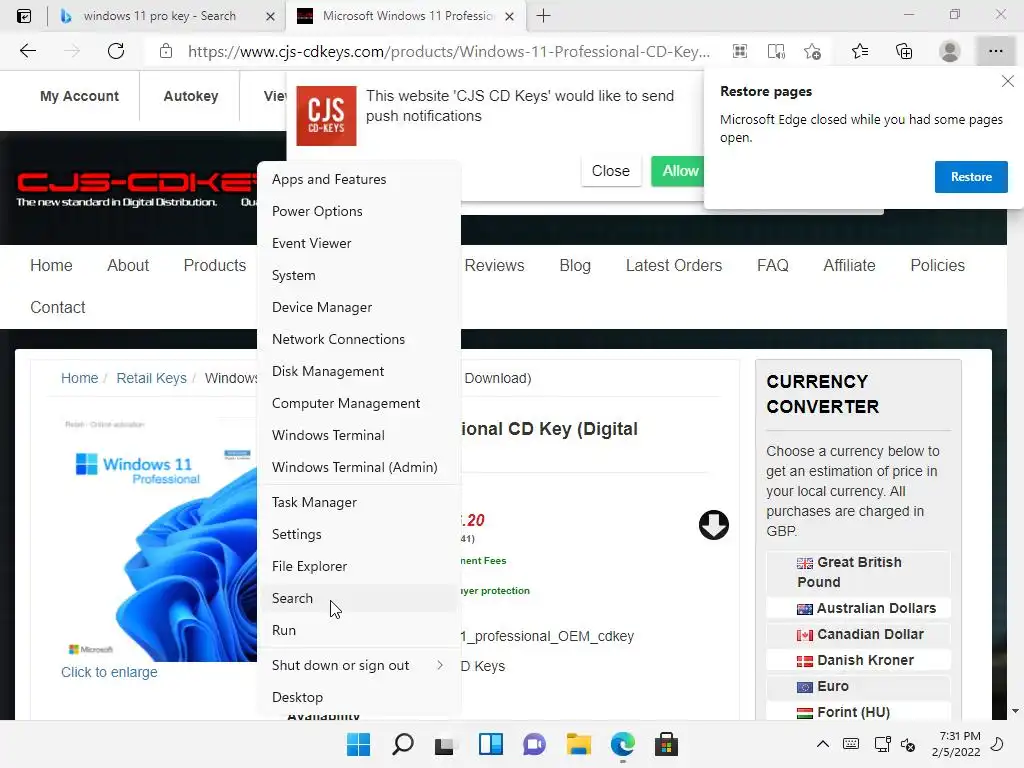Select Australian Dollars currency
Image resolution: width=1024 pixels, height=768 pixels.
(858, 608)
